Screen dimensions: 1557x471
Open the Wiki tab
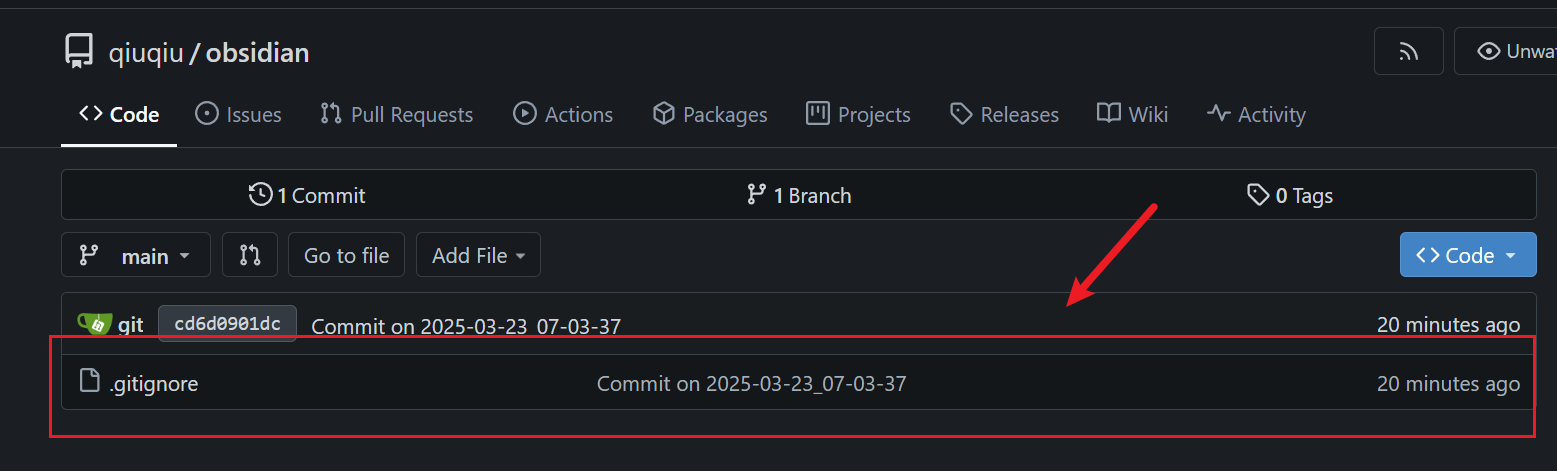1132,114
